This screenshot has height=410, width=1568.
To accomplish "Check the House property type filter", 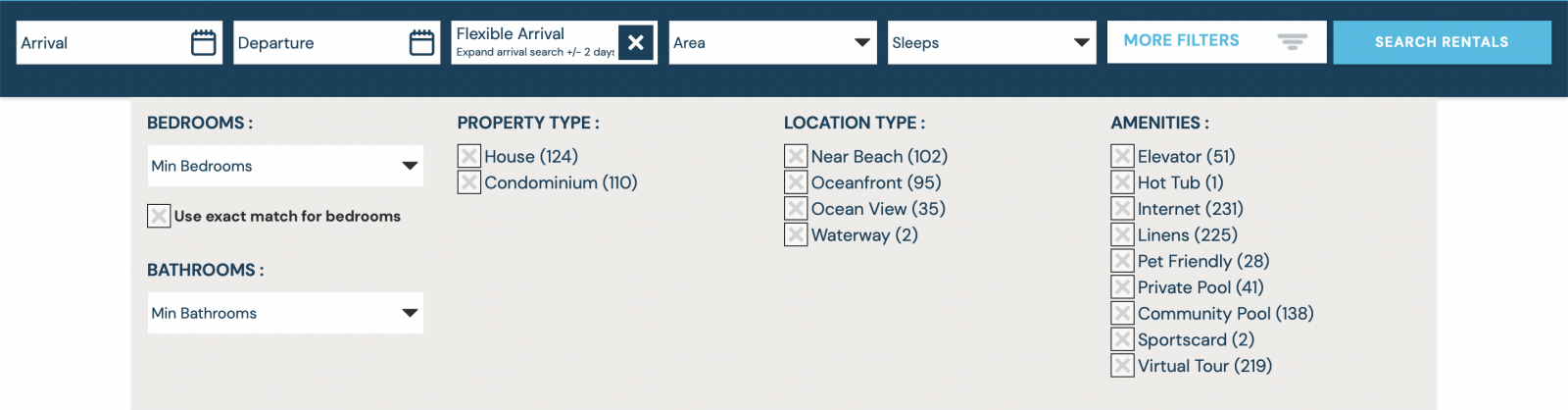I will click(x=469, y=156).
